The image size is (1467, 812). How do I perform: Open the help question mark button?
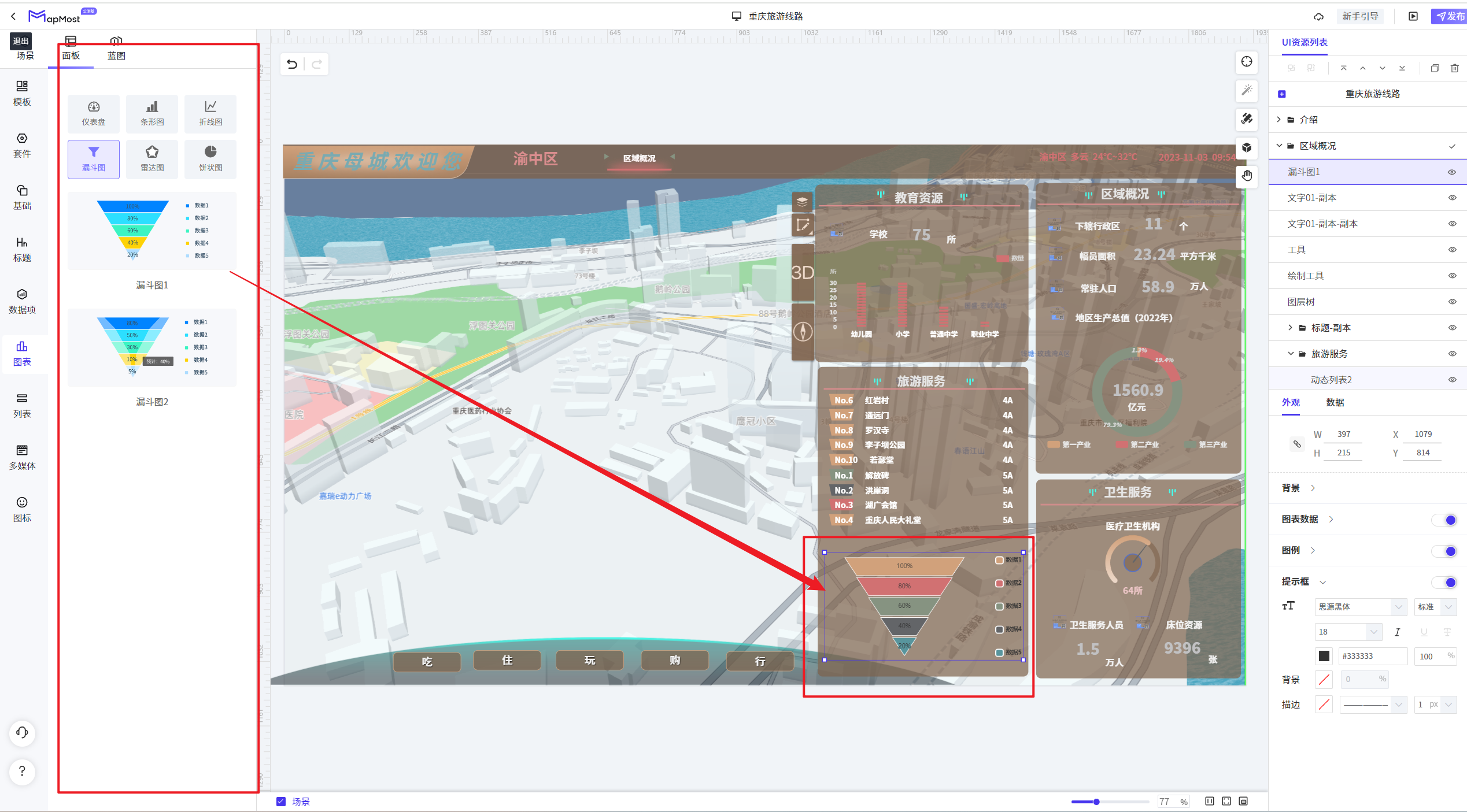(x=22, y=771)
